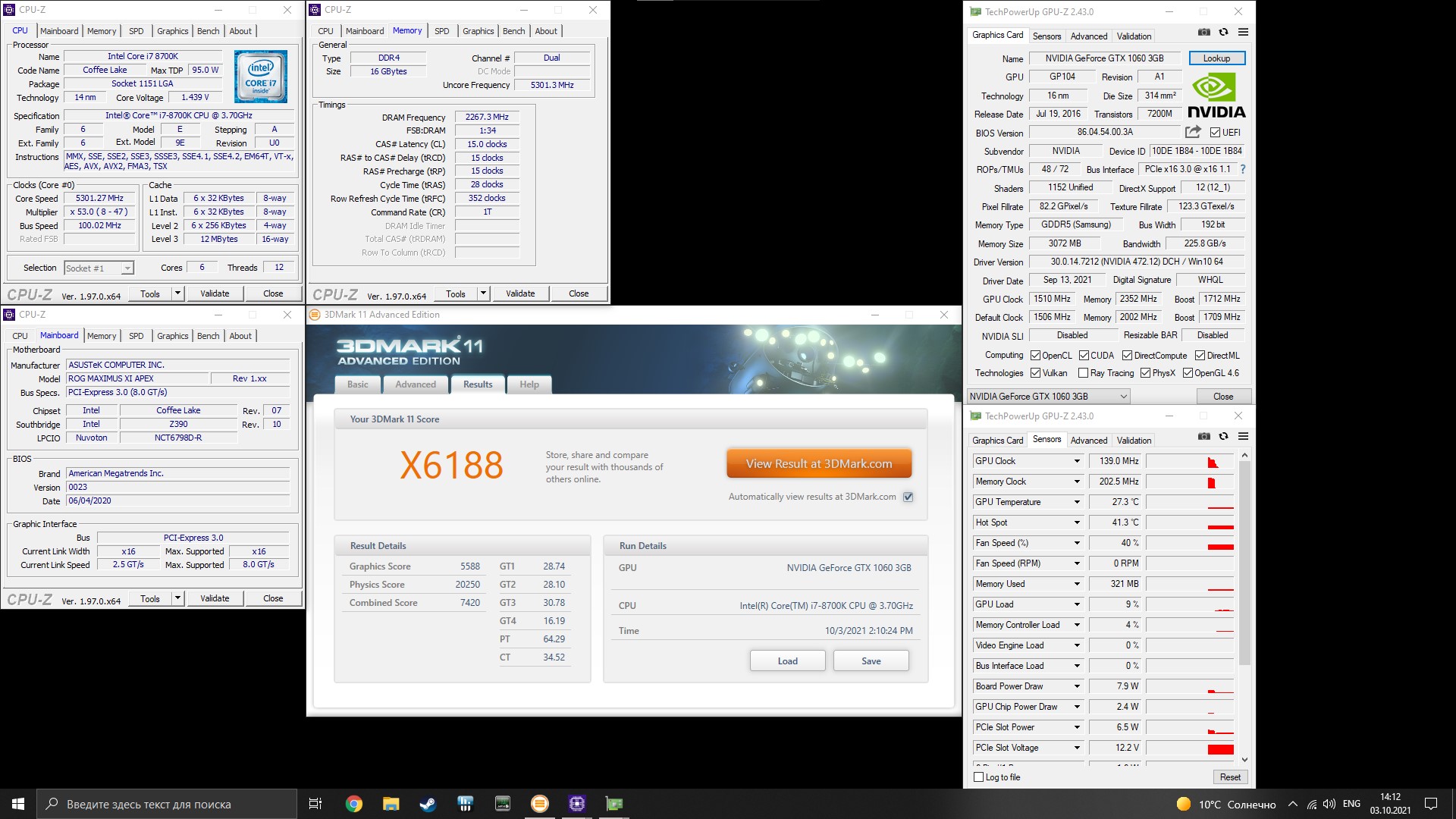This screenshot has height=819, width=1456.
Task: Show hidden tray icons chevron
Action: click(1292, 804)
